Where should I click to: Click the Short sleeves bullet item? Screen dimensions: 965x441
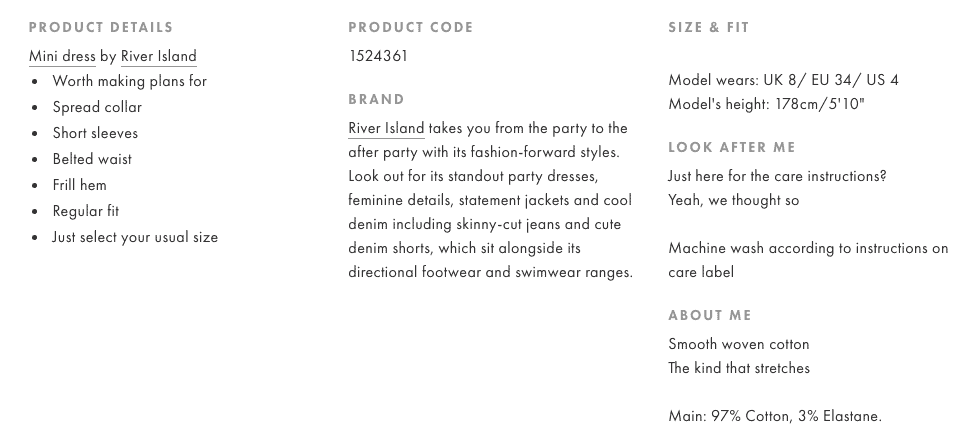(95, 133)
